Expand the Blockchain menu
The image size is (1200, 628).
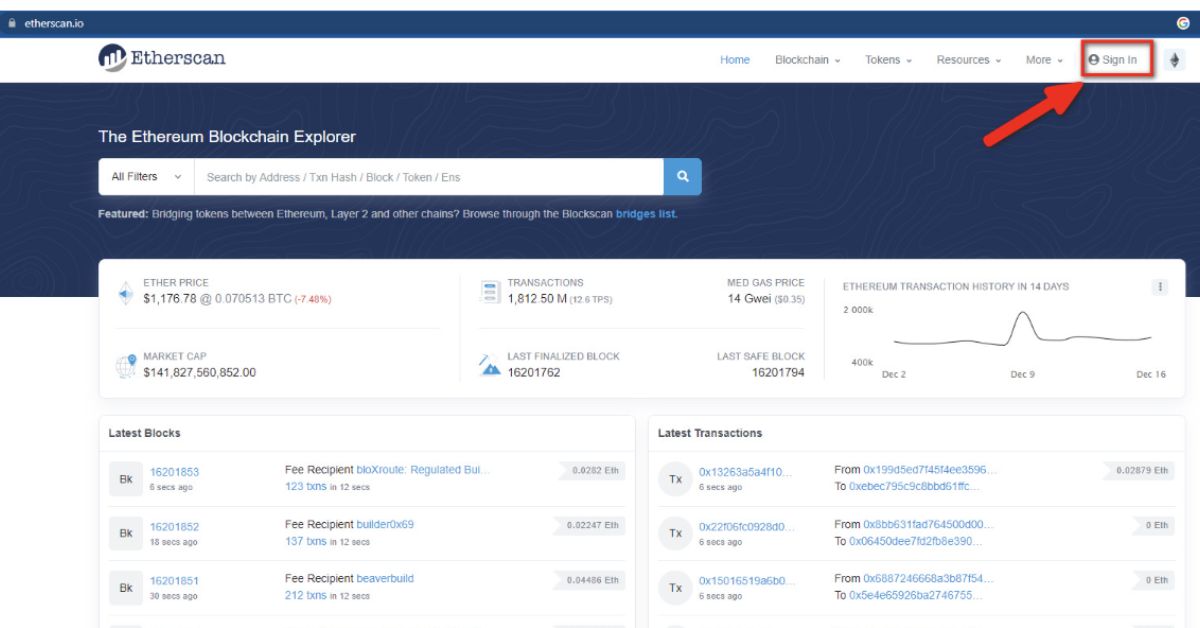click(x=807, y=60)
